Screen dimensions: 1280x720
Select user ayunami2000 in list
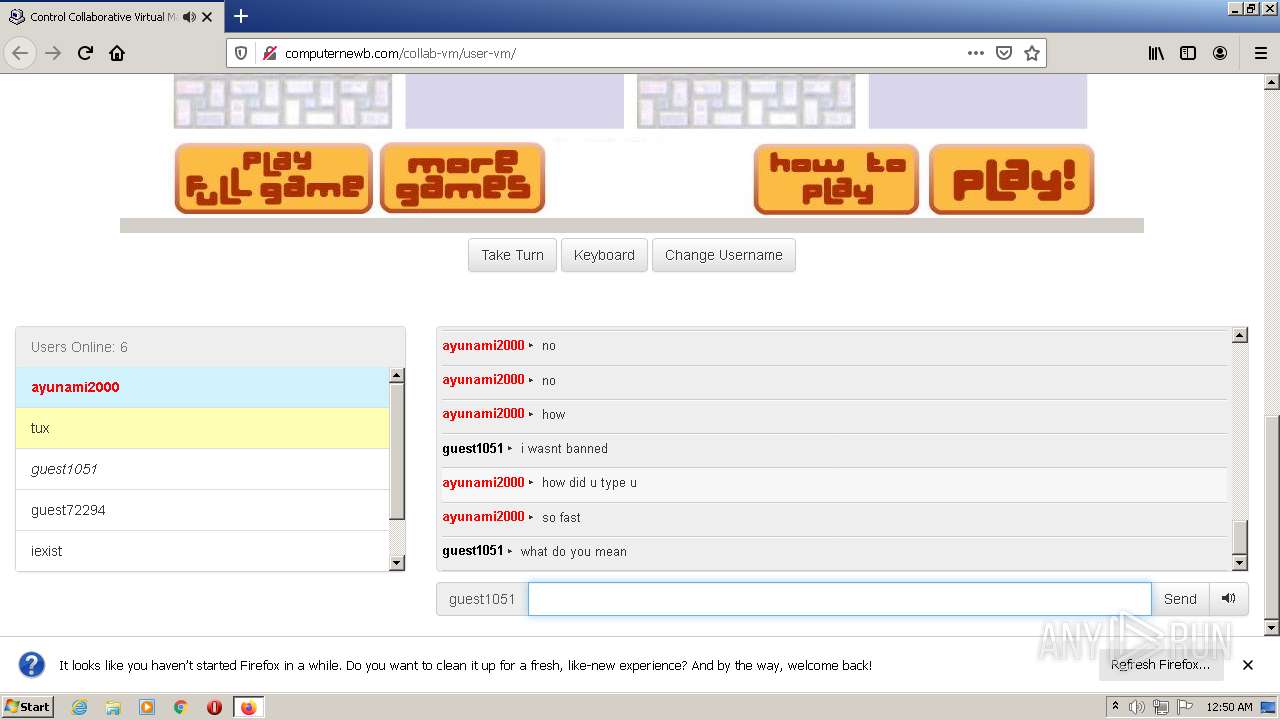[x=202, y=387]
